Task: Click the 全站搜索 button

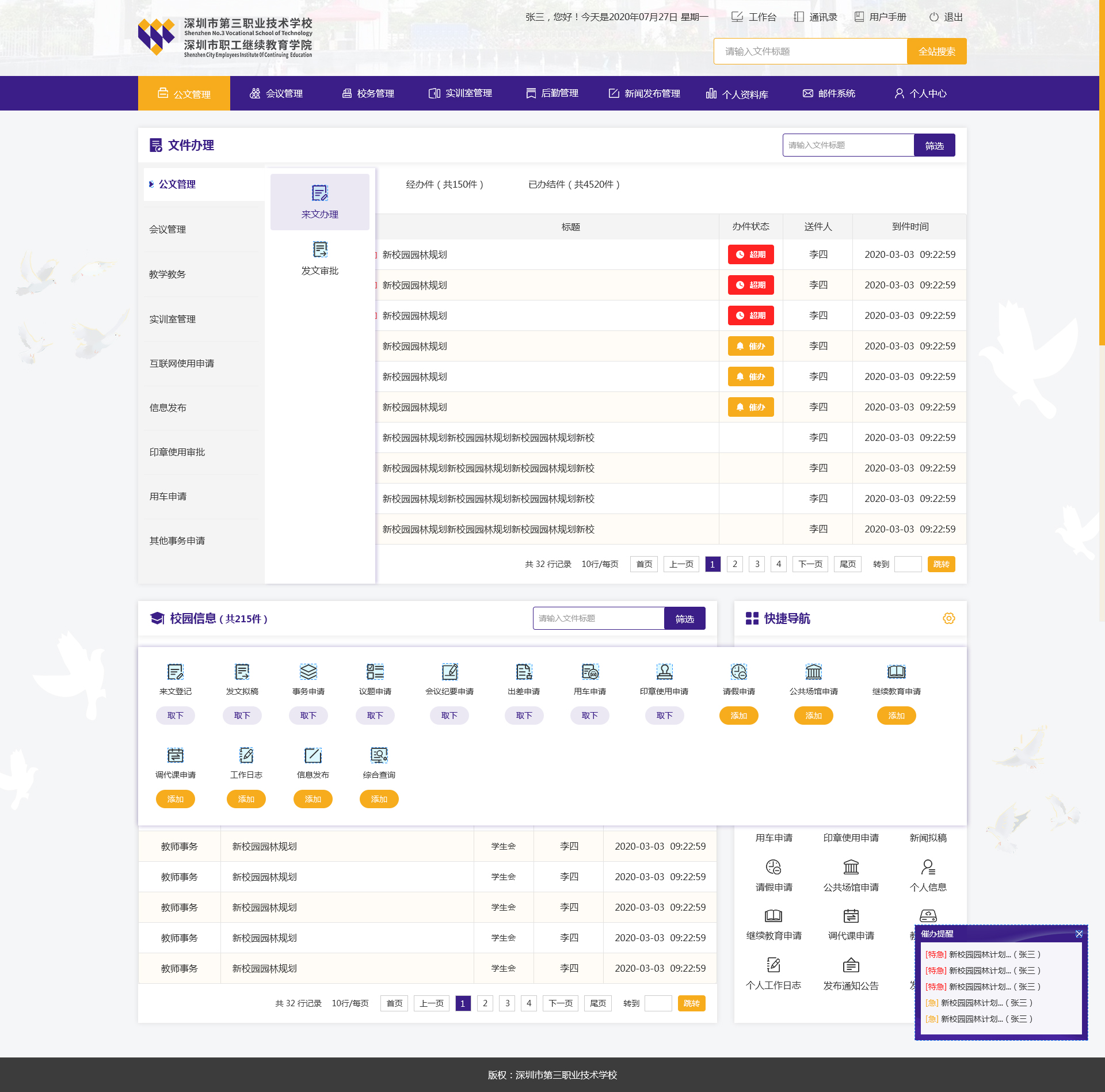Action: [936, 51]
